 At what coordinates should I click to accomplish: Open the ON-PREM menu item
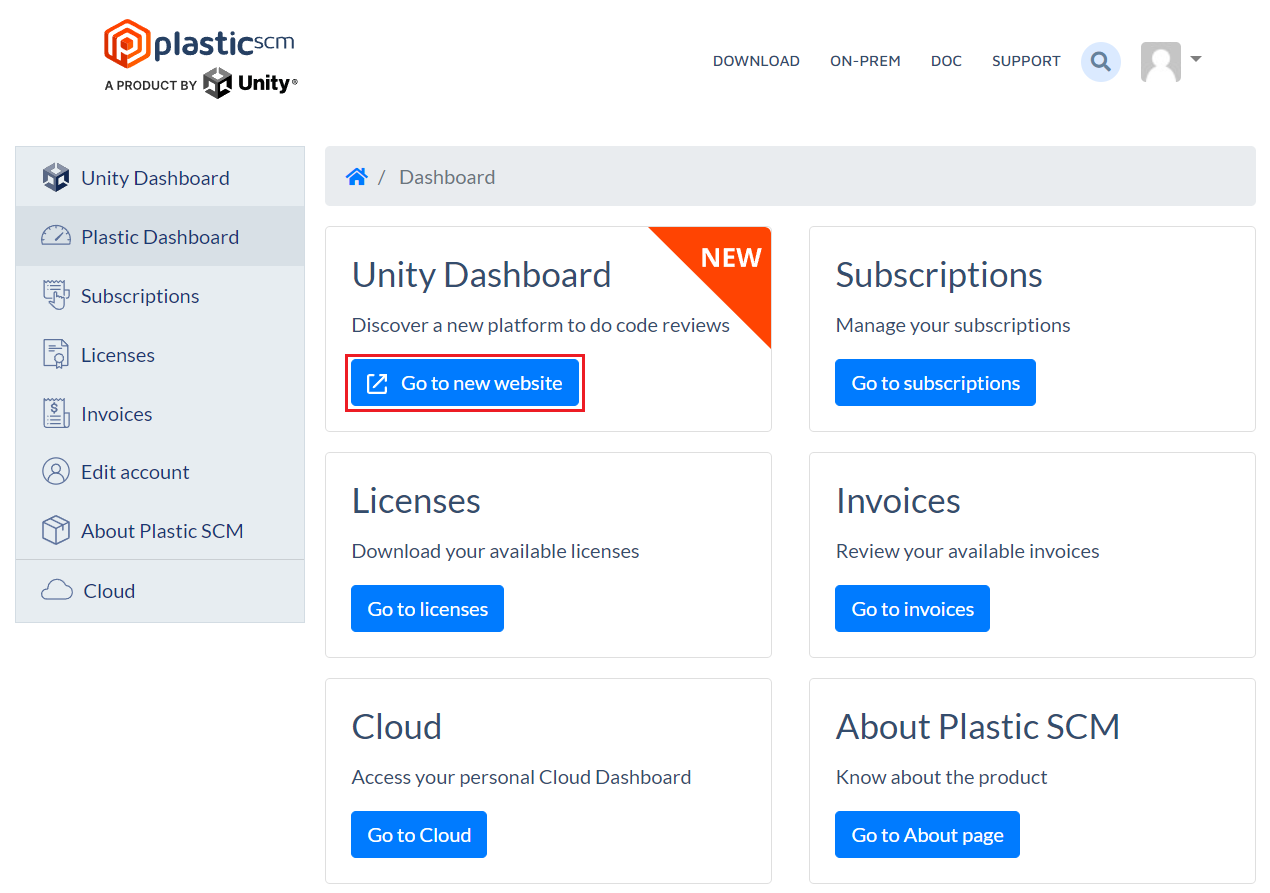tap(865, 61)
